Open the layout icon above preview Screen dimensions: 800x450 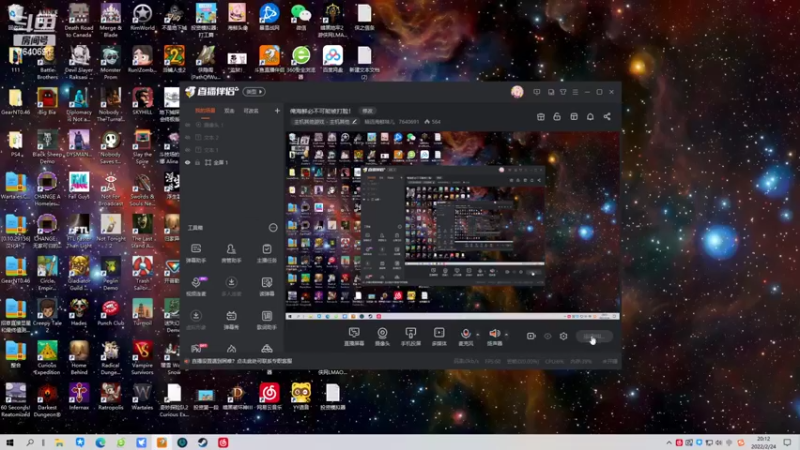click(574, 117)
